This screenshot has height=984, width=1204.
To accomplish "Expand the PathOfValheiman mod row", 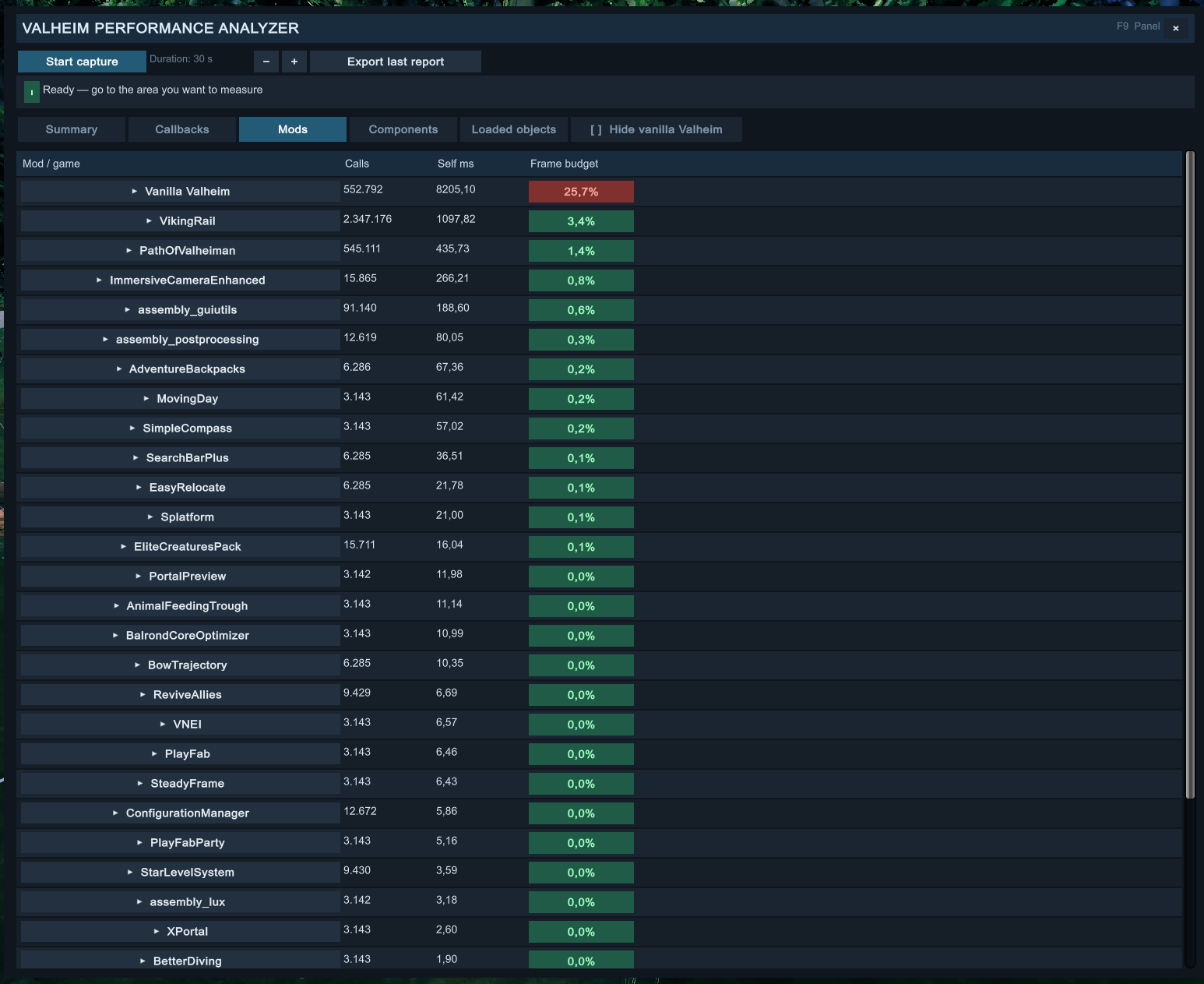I will [181, 251].
